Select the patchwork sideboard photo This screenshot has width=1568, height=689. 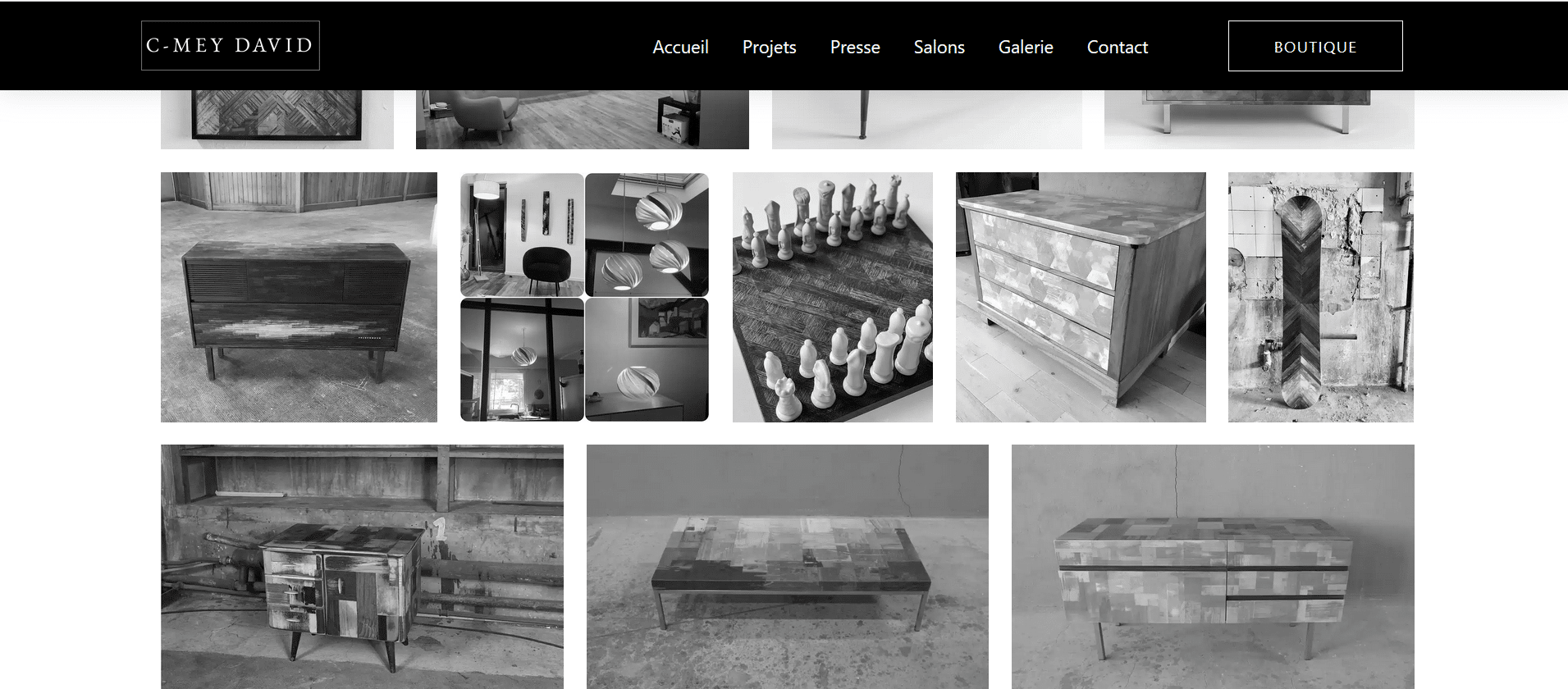click(x=1212, y=566)
